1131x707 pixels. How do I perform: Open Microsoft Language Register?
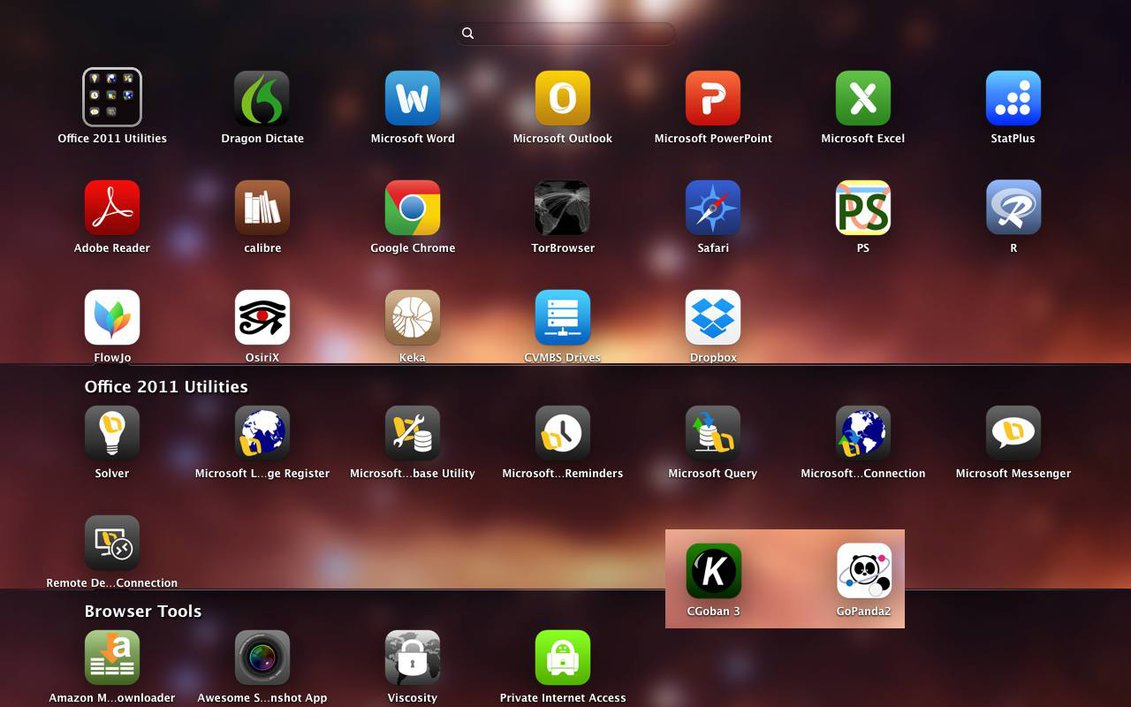(x=262, y=433)
